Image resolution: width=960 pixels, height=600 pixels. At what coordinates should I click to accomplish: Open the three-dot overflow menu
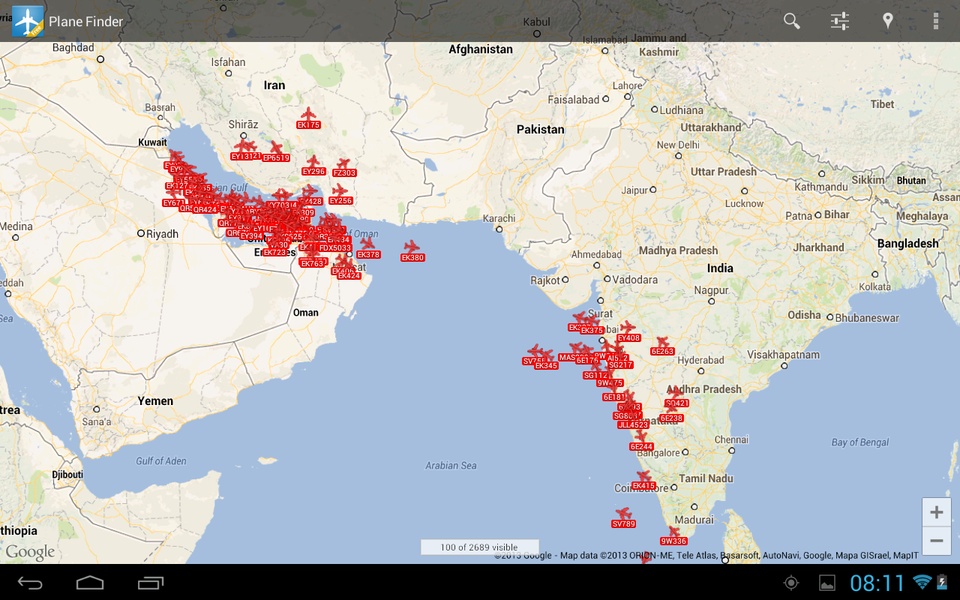936,21
